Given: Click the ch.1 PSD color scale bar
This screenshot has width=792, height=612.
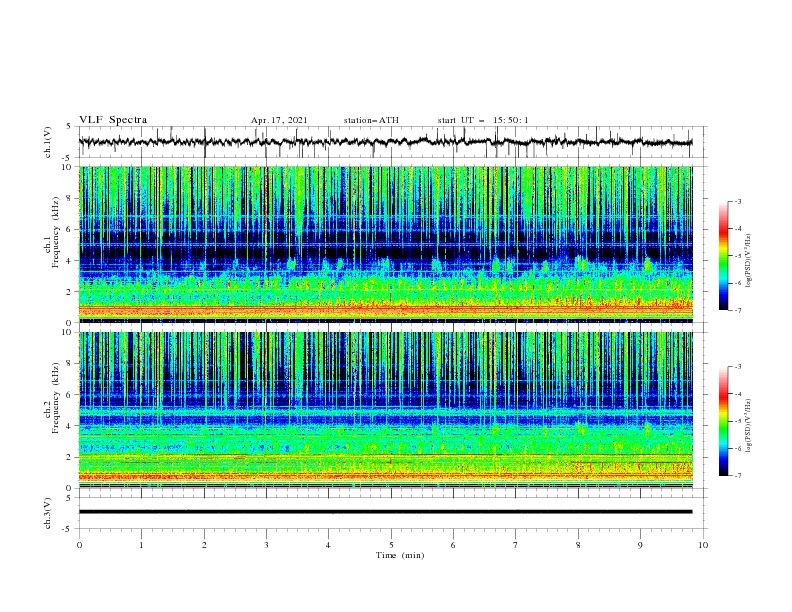Looking at the screenshot, I should click(723, 256).
